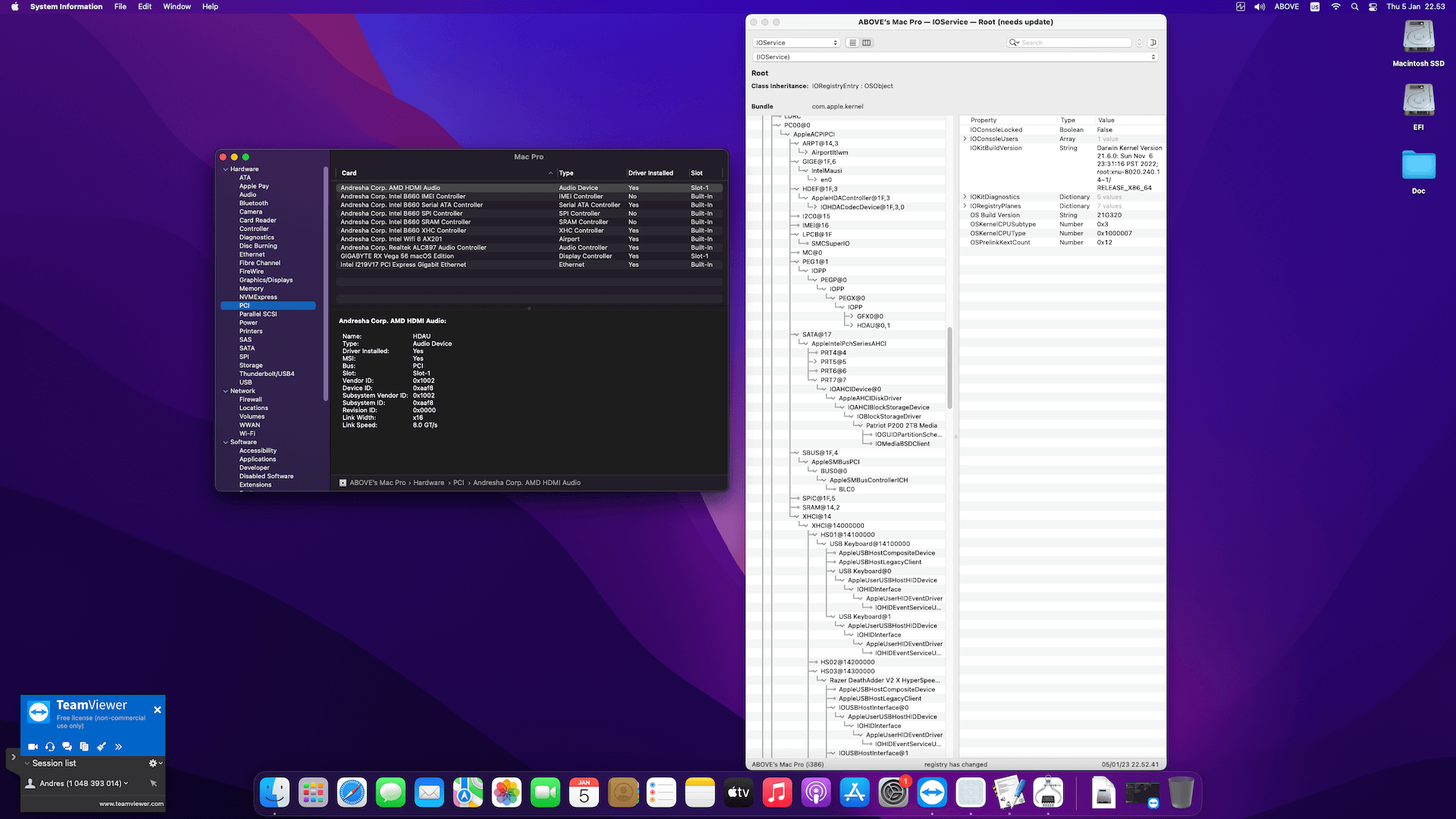Viewport: 1456px width, 819px height.
Task: Open www.teamviewer.com link
Action: (131, 804)
